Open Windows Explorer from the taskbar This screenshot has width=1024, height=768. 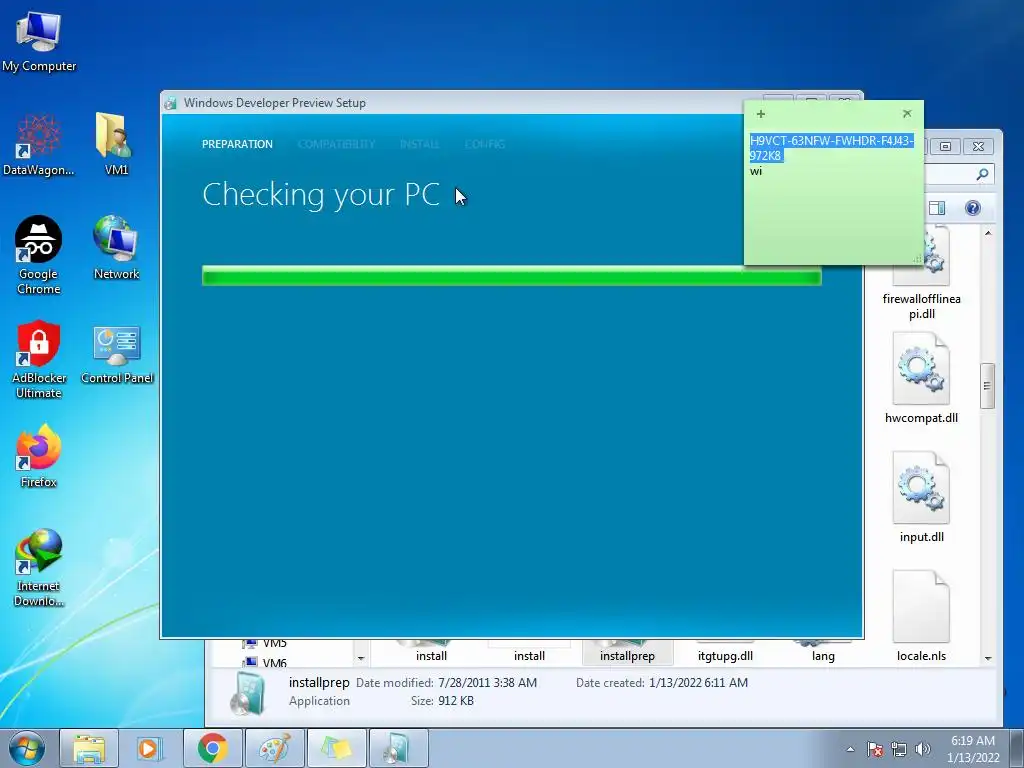pyautogui.click(x=89, y=748)
